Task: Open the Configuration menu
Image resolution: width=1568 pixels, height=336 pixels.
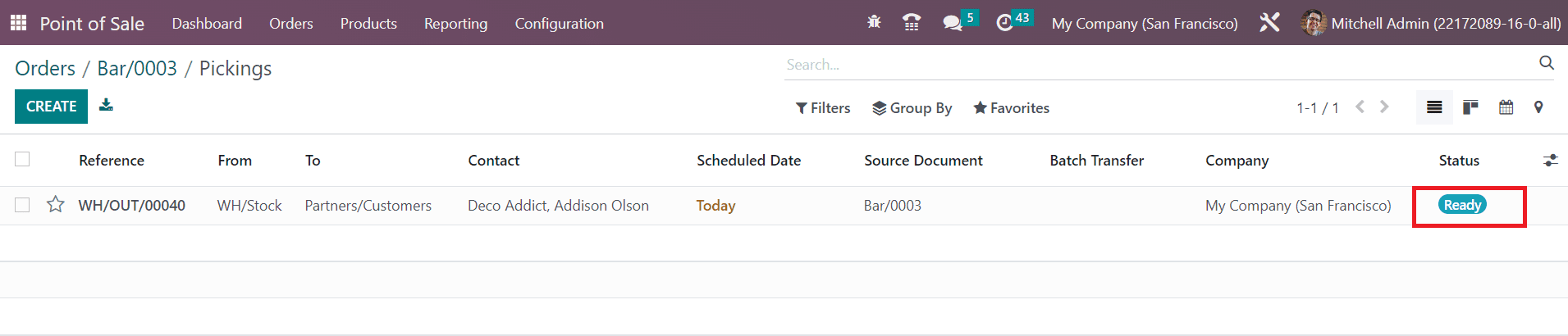Action: click(x=559, y=24)
